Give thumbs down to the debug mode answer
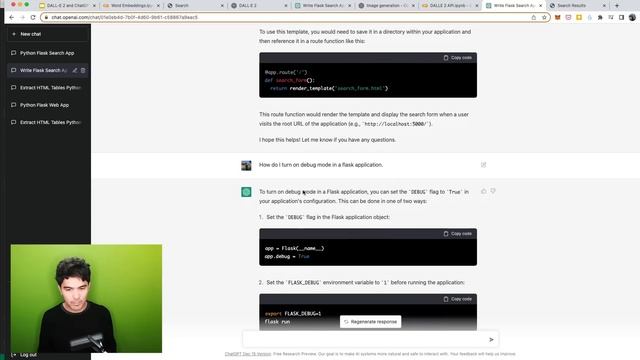 (x=493, y=191)
